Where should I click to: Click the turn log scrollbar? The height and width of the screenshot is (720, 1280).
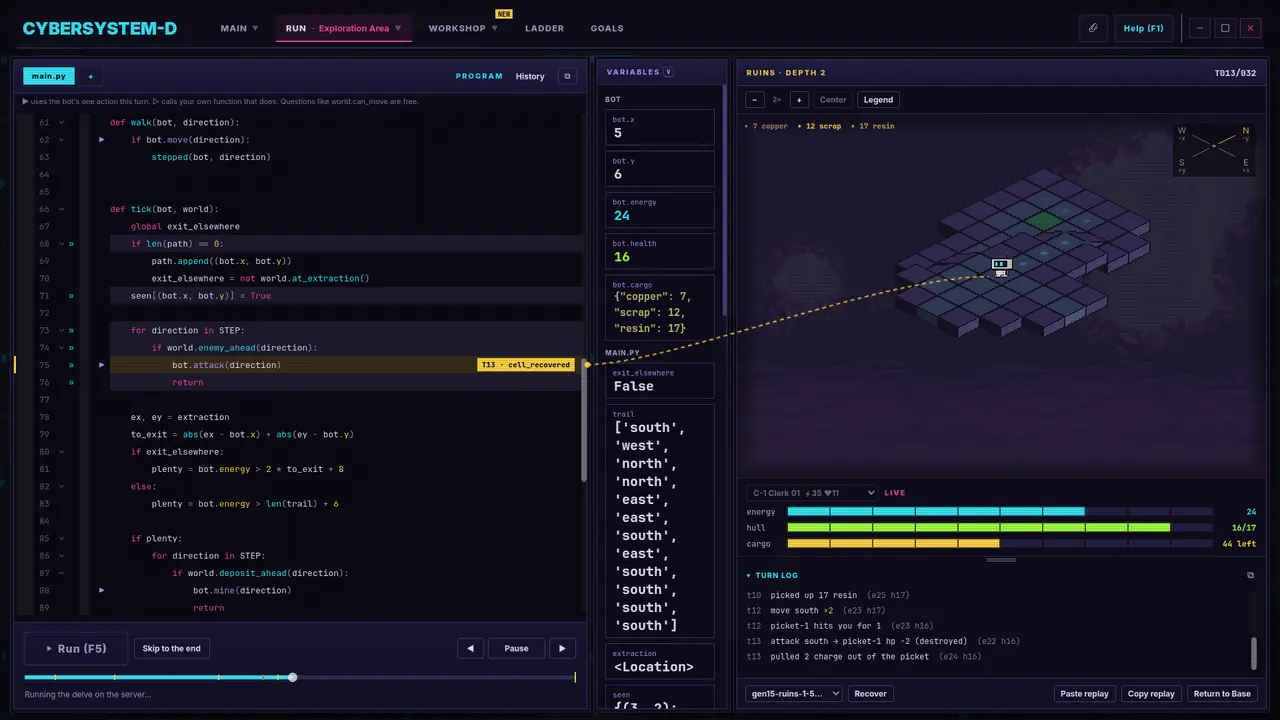tap(1254, 653)
